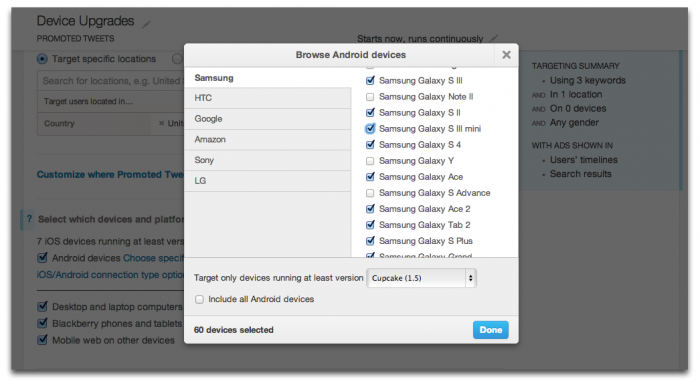
Task: Click the Done button
Action: pyautogui.click(x=491, y=330)
